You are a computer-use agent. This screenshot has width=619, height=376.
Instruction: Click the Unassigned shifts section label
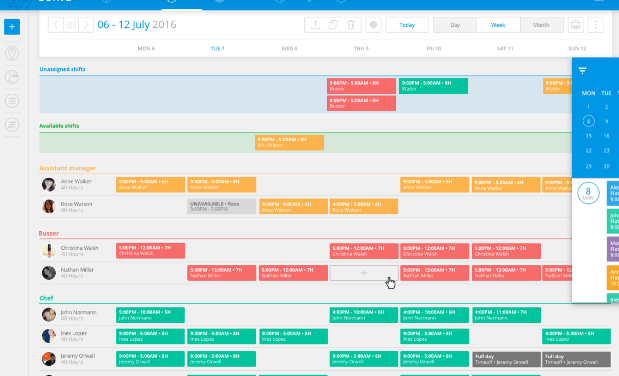click(x=62, y=69)
